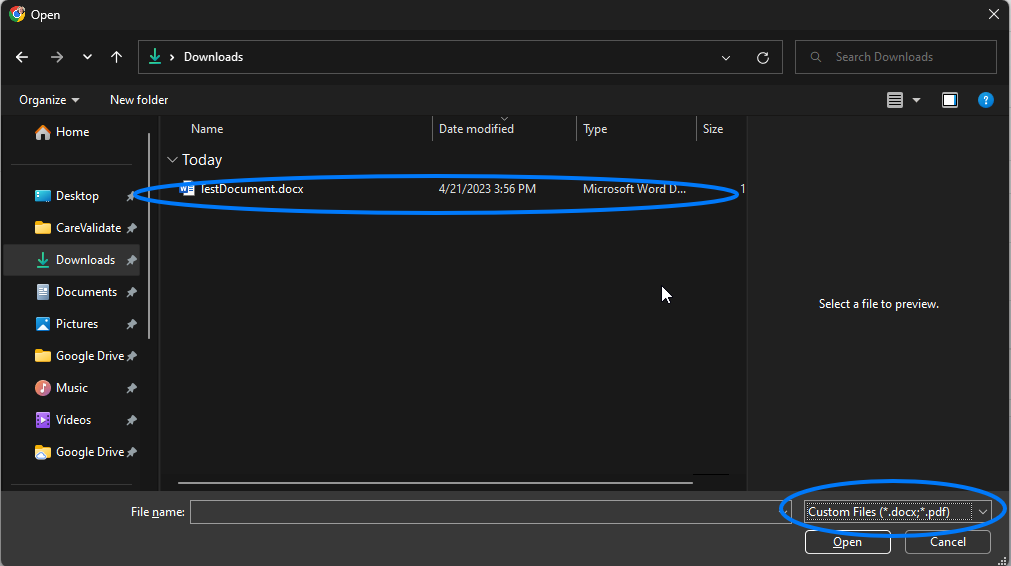Expand the address bar history dropdown
Screen dimensions: 1011x566
(725, 57)
